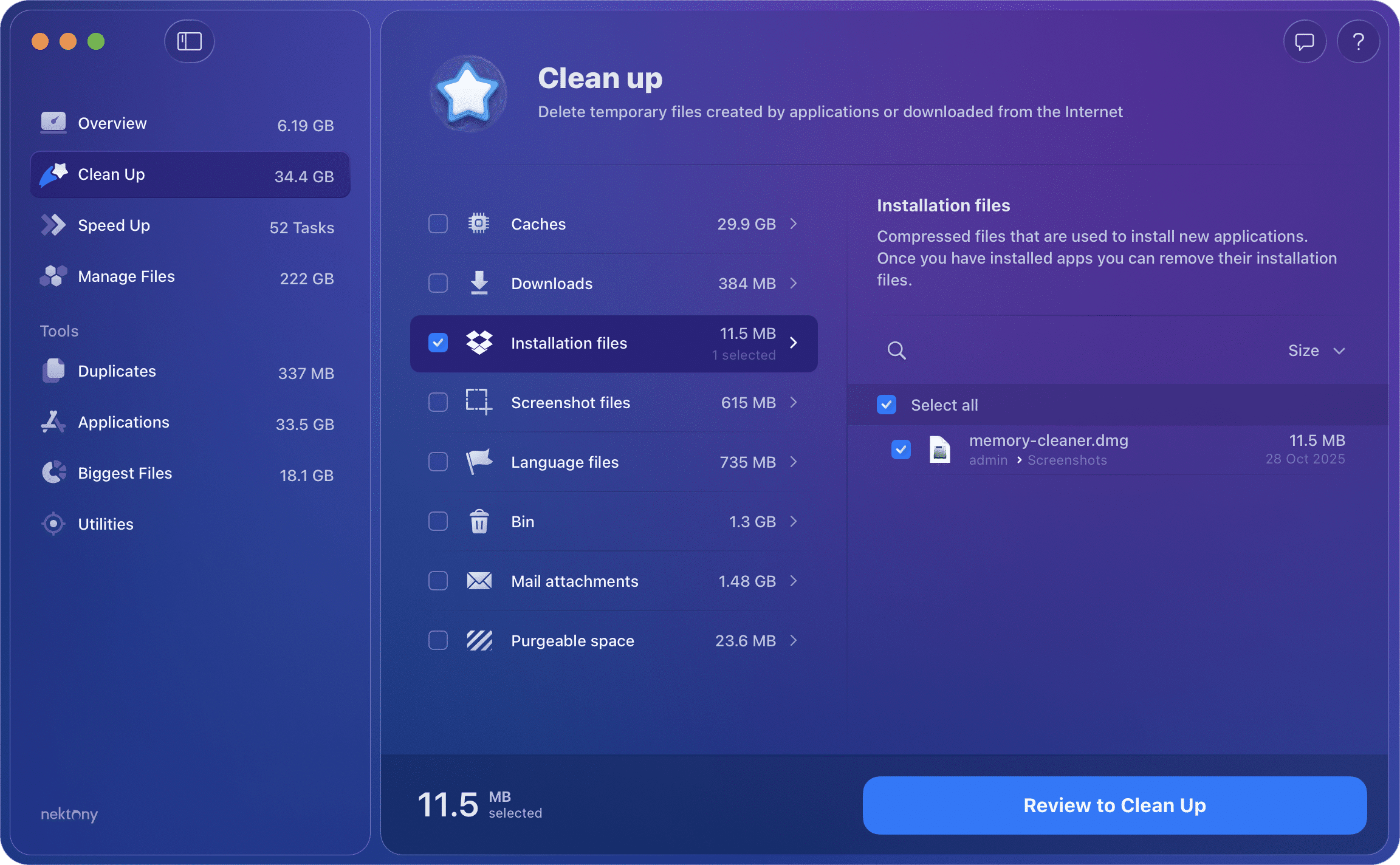Select the Biggest Files pie icon
Screen dimensions: 1400x865
coord(53,472)
